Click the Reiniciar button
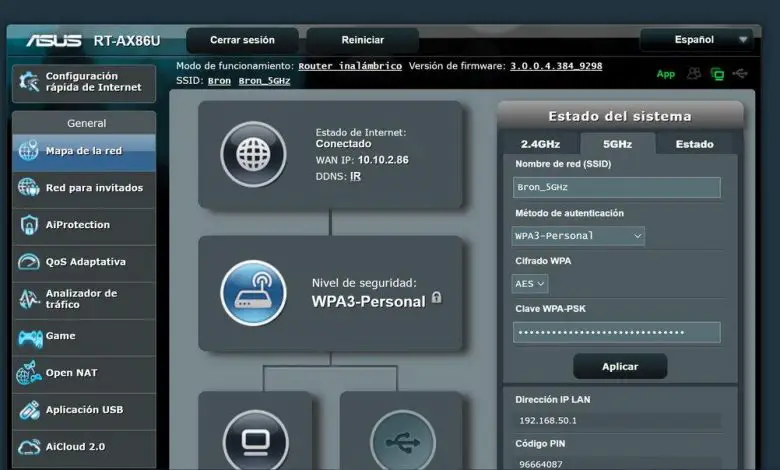Screen dimensions: 780x470 (363, 40)
